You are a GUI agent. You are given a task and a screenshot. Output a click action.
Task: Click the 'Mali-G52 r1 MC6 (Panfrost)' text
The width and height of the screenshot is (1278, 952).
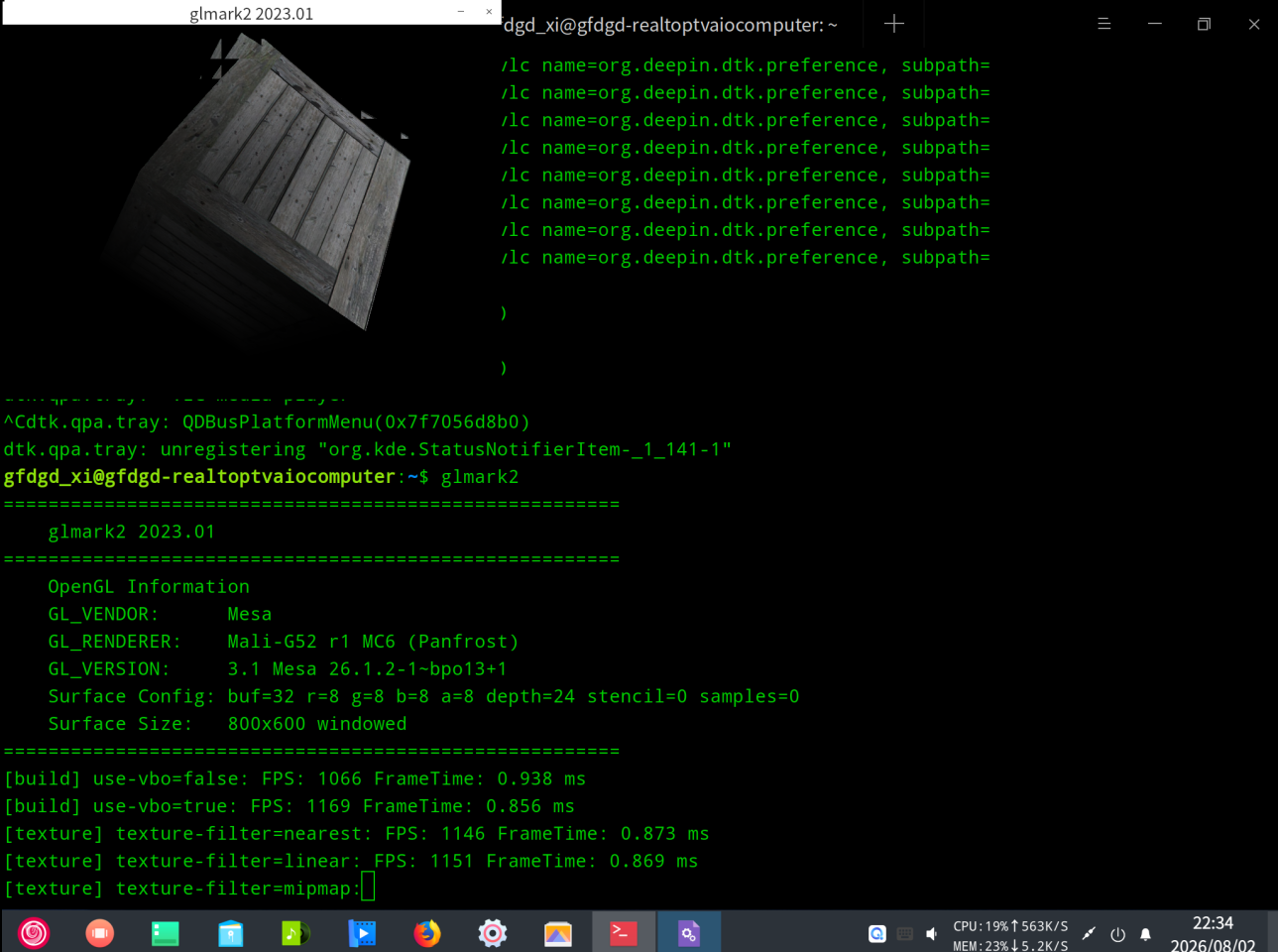pyautogui.click(x=373, y=642)
